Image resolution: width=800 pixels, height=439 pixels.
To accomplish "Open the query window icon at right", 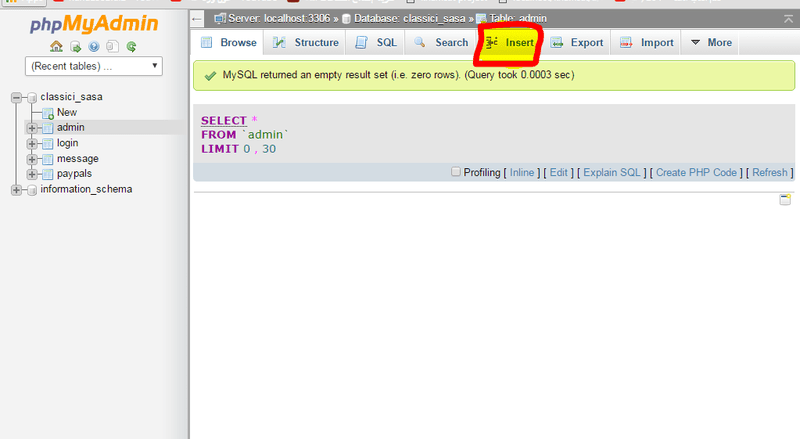I will click(785, 199).
